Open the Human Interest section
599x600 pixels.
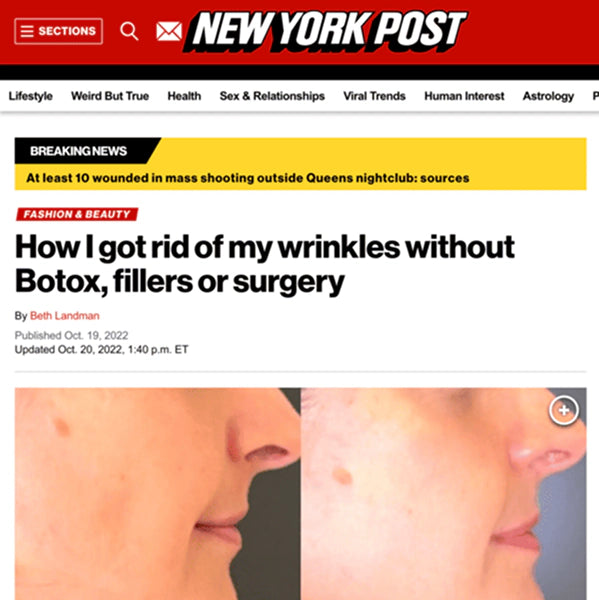point(464,96)
